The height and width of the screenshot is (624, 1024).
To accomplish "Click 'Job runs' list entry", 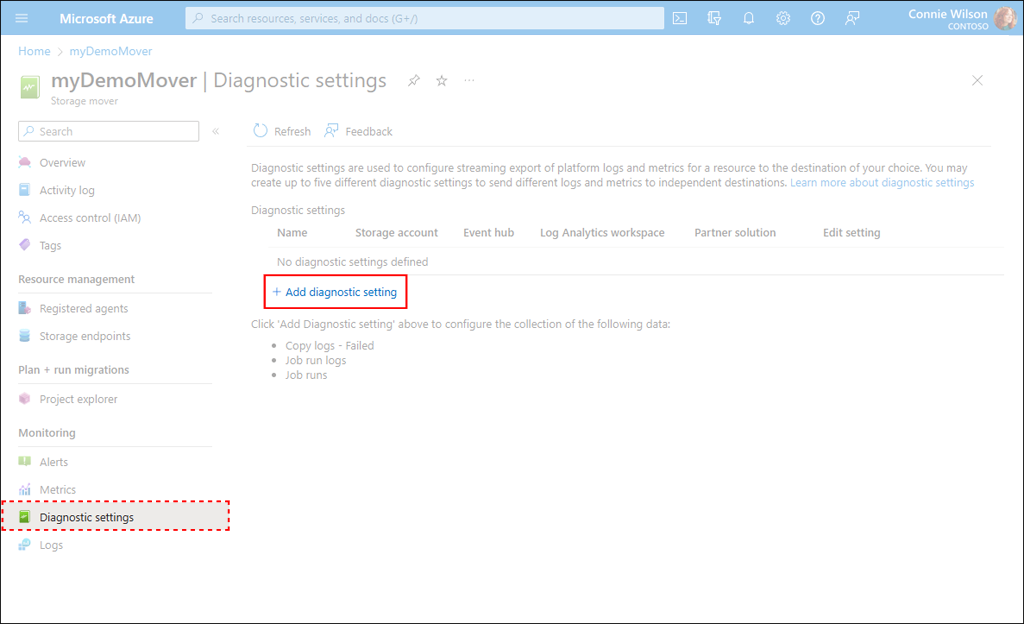I will click(x=306, y=375).
